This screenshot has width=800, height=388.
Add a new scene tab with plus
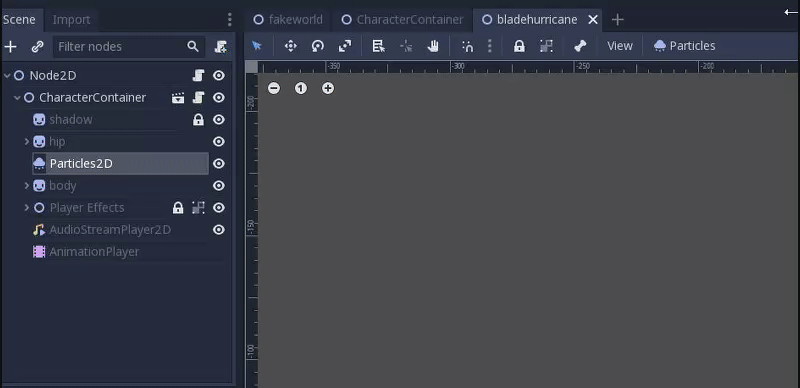tap(617, 19)
